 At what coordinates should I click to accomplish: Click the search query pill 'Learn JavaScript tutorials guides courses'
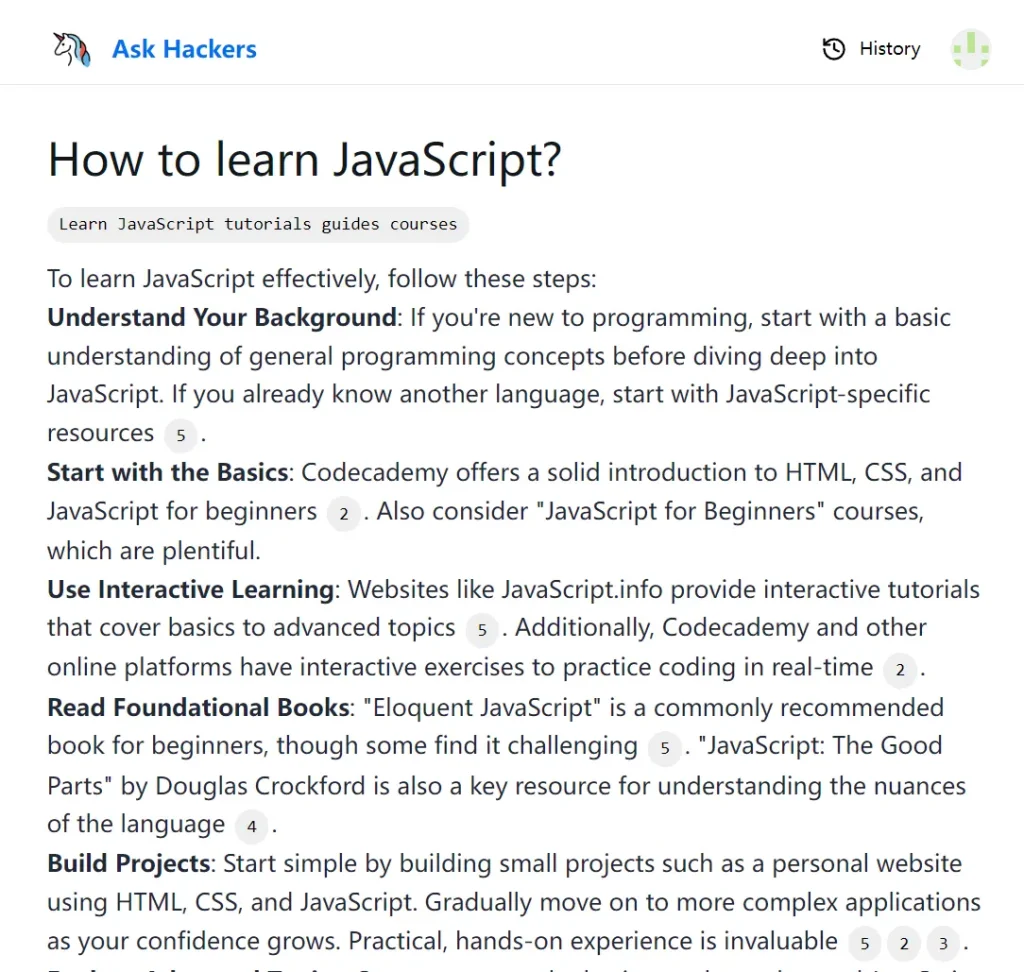[258, 224]
